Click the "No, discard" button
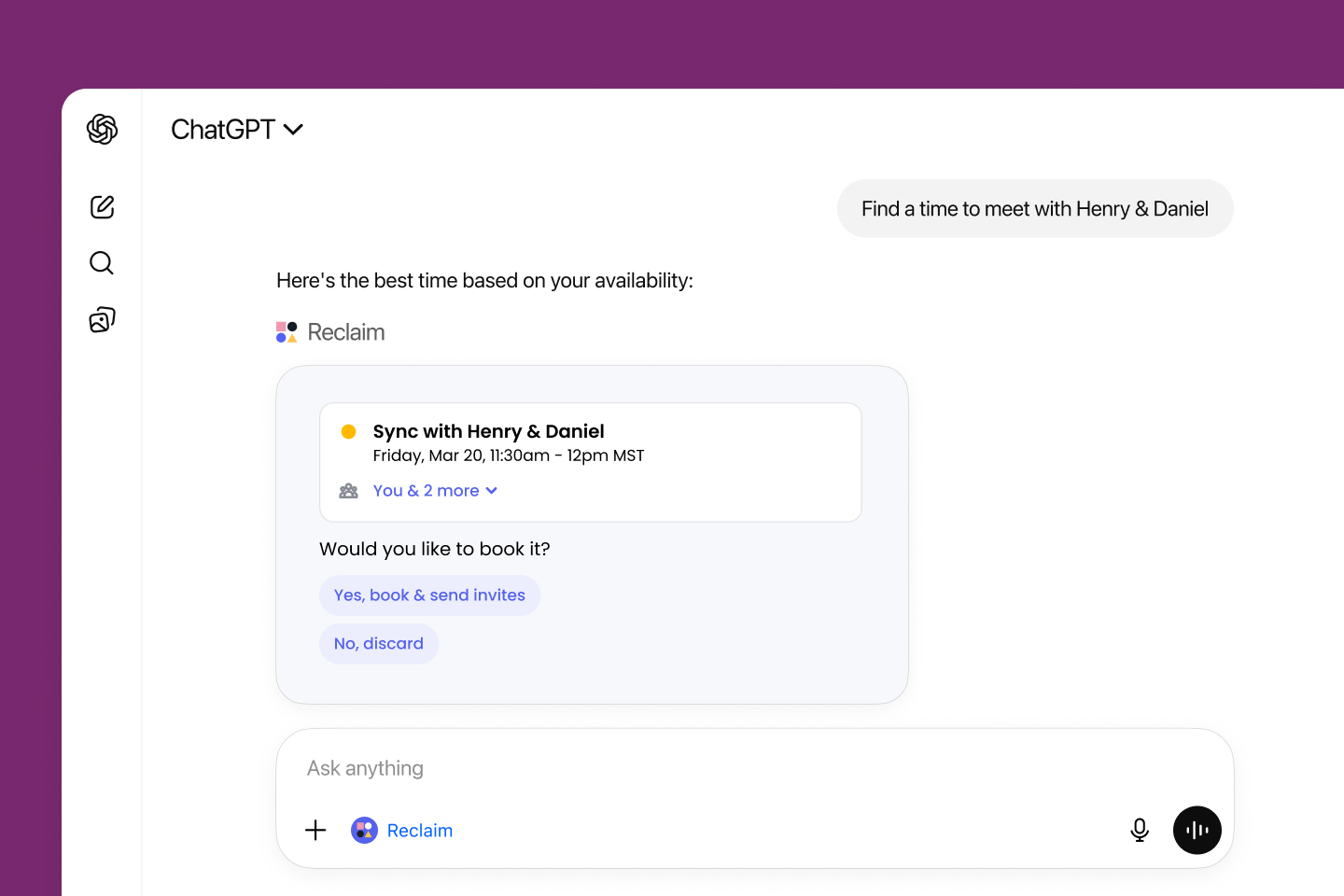This screenshot has width=1344, height=896. point(379,644)
